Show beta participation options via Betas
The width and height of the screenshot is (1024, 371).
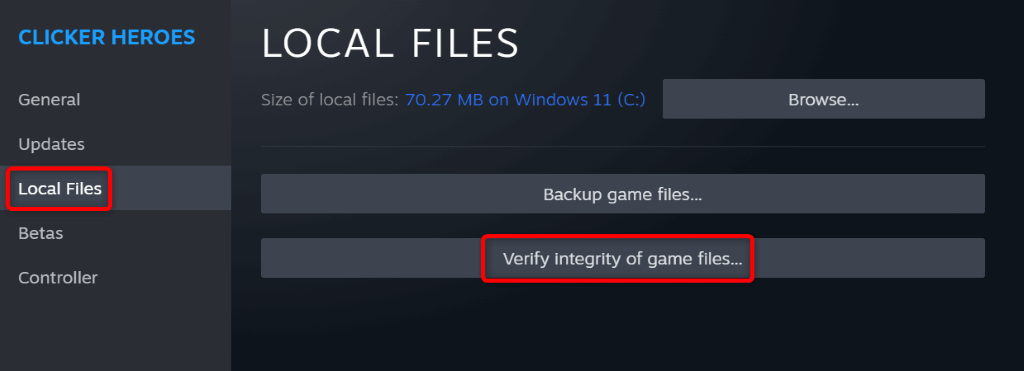(x=40, y=233)
